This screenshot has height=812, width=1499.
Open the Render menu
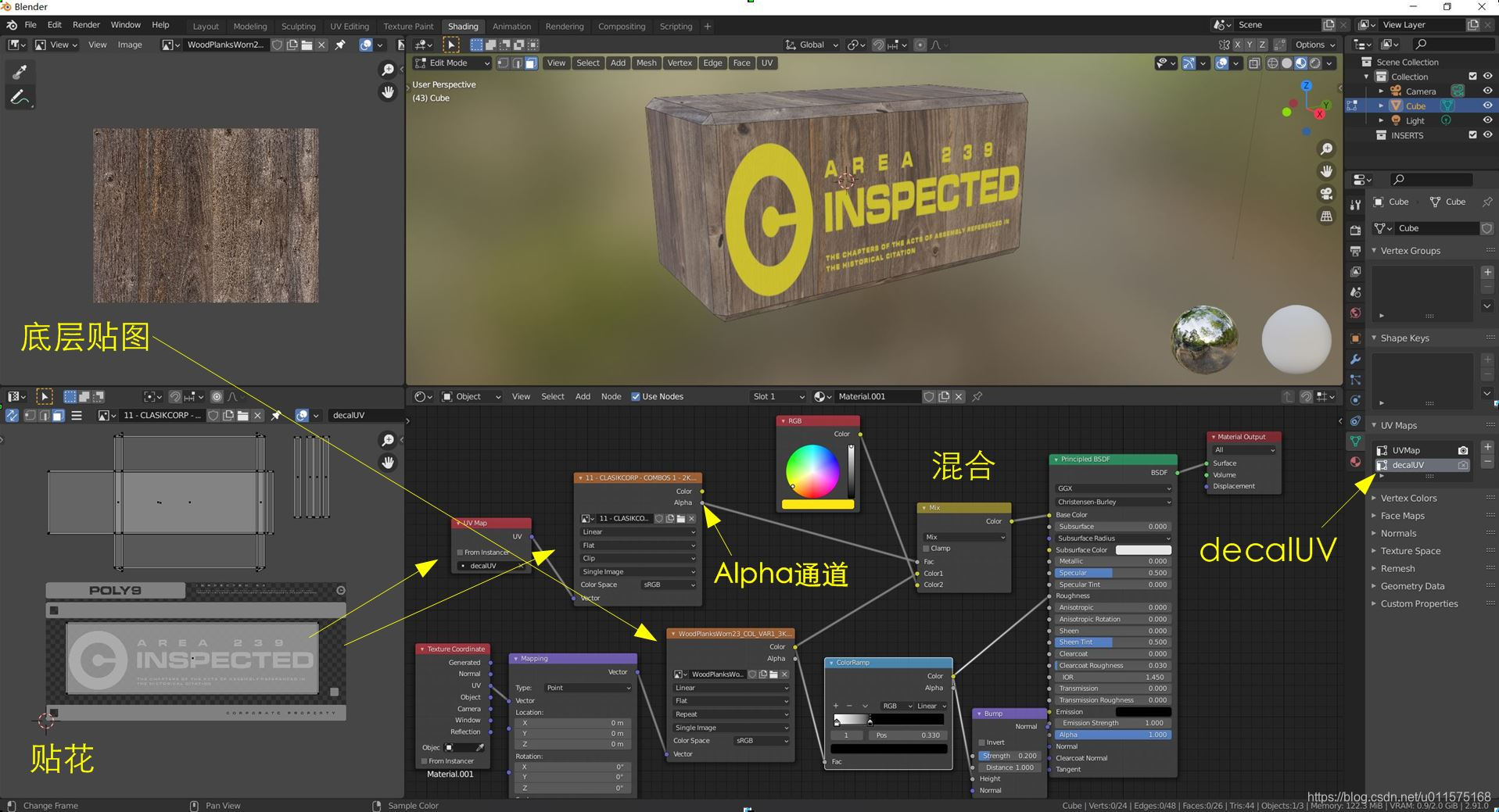(86, 25)
